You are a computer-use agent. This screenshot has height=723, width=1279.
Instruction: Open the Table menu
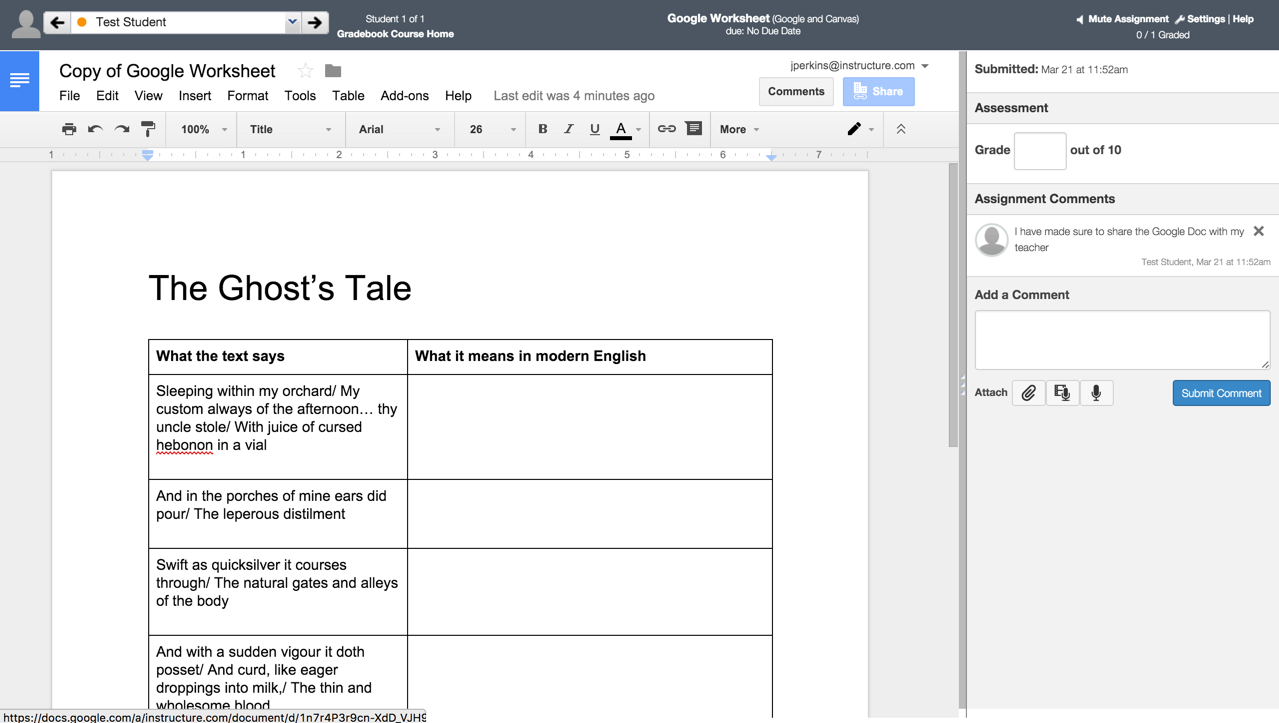pyautogui.click(x=348, y=96)
